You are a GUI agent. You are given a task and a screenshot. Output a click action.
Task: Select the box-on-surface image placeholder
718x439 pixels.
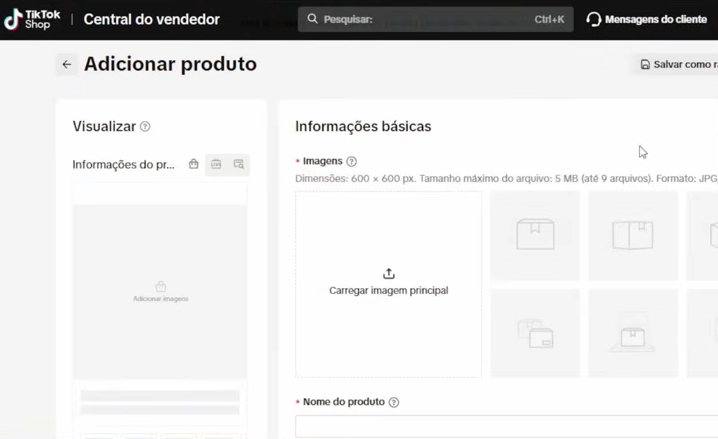click(633, 333)
